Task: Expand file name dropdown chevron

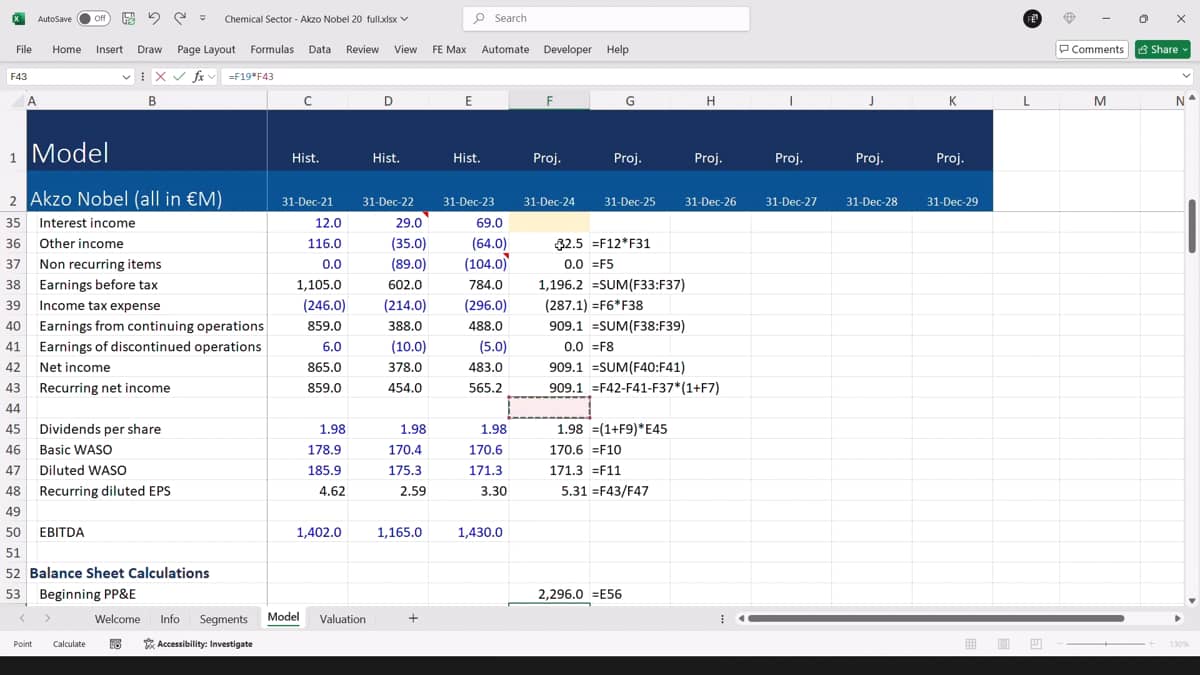Action: pyautogui.click(x=404, y=19)
